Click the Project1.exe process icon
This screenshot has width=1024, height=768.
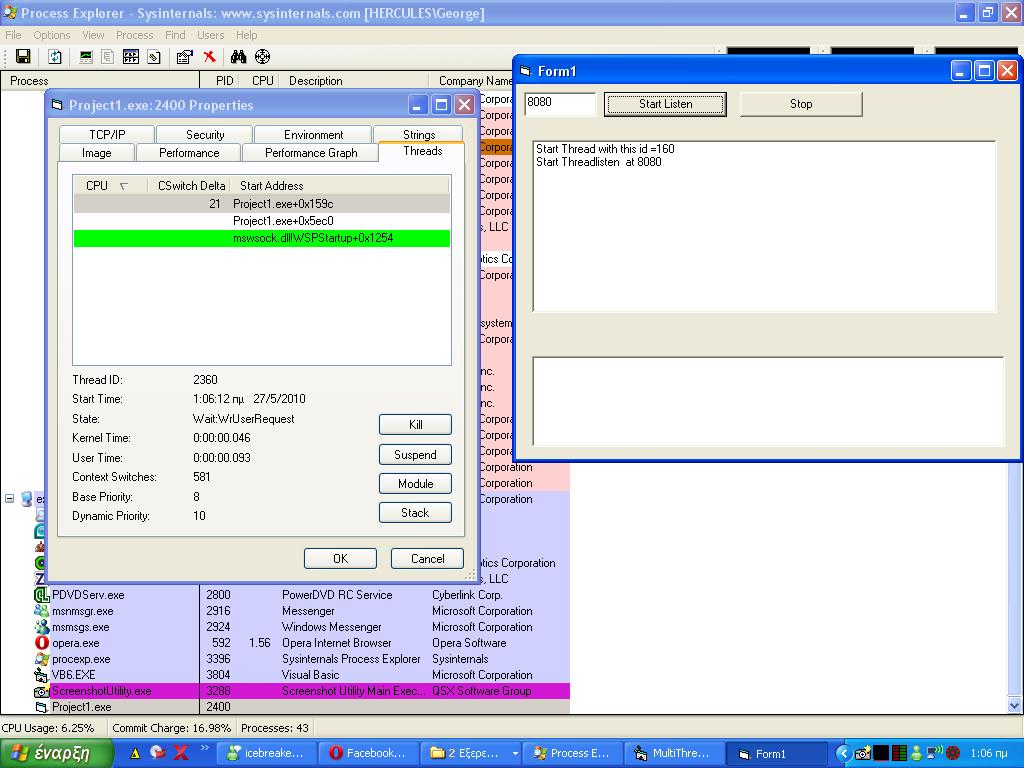point(42,707)
